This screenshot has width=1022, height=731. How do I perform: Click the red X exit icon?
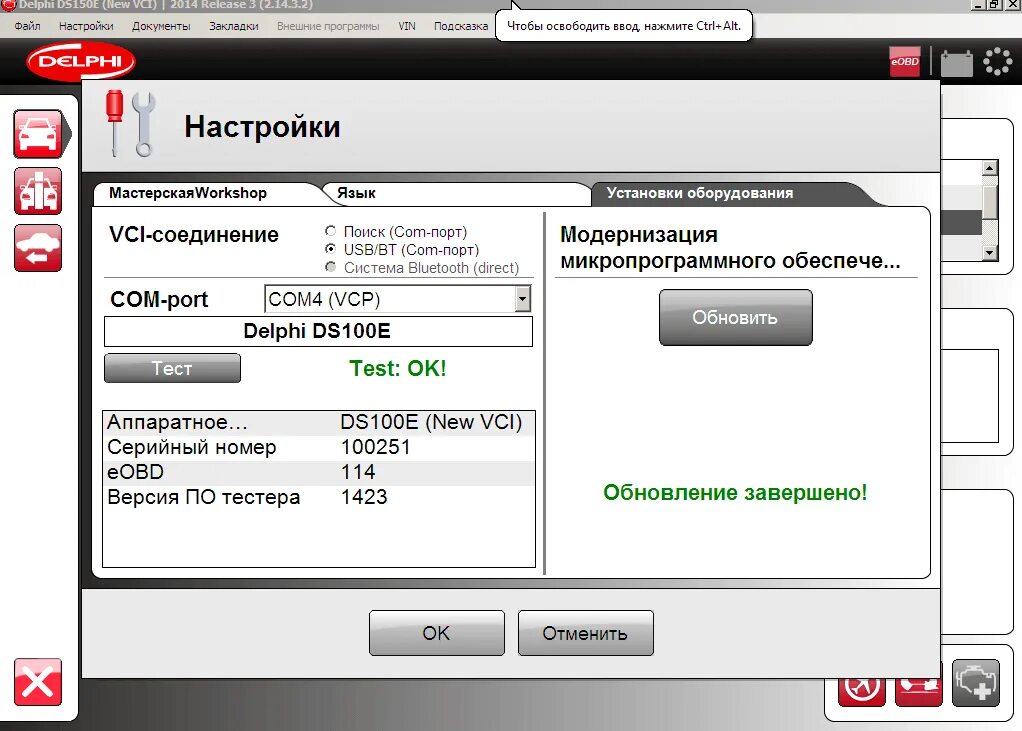click(x=38, y=682)
